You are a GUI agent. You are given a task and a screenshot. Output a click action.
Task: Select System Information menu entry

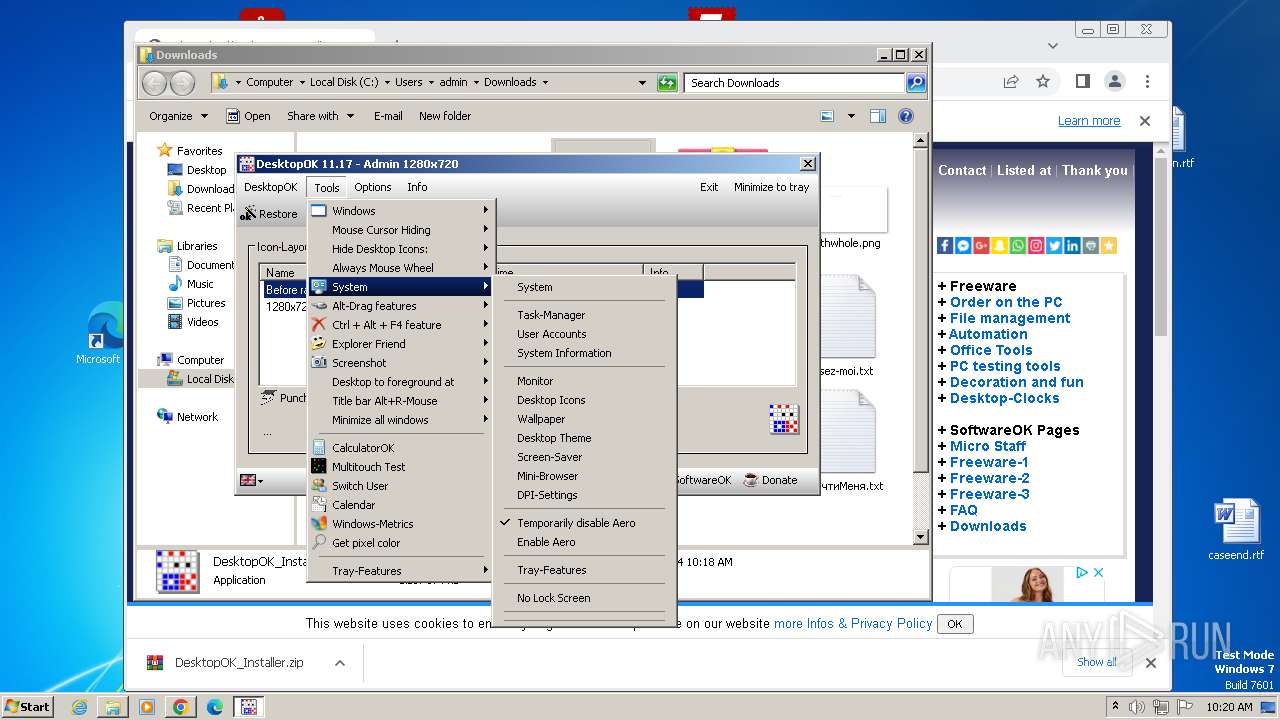(585, 353)
